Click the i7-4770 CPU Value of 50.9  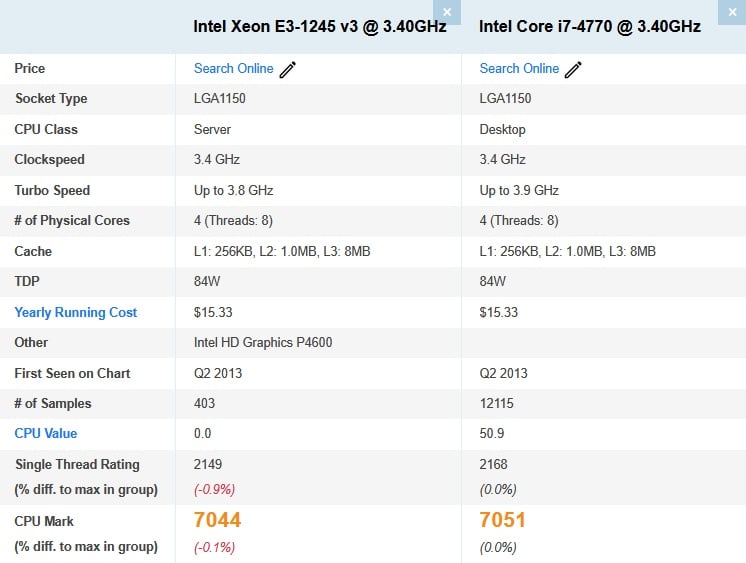491,433
